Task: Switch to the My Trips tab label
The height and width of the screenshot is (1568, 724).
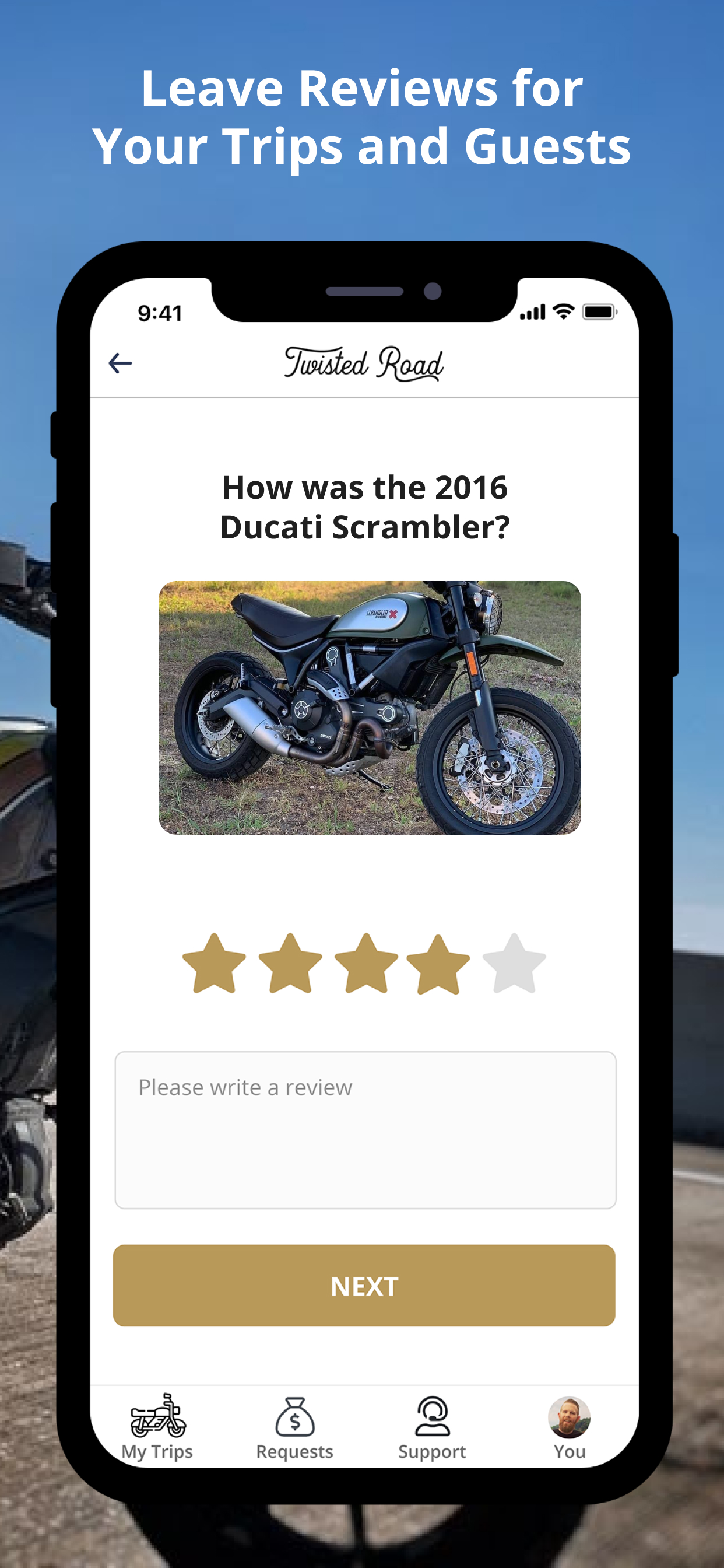Action: coord(157,1452)
